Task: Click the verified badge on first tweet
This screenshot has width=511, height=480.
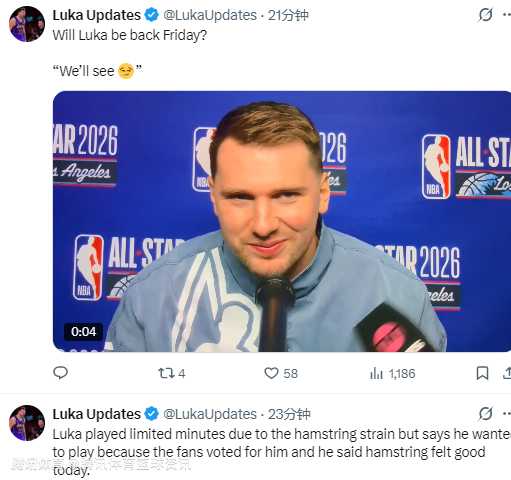Action: (152, 15)
